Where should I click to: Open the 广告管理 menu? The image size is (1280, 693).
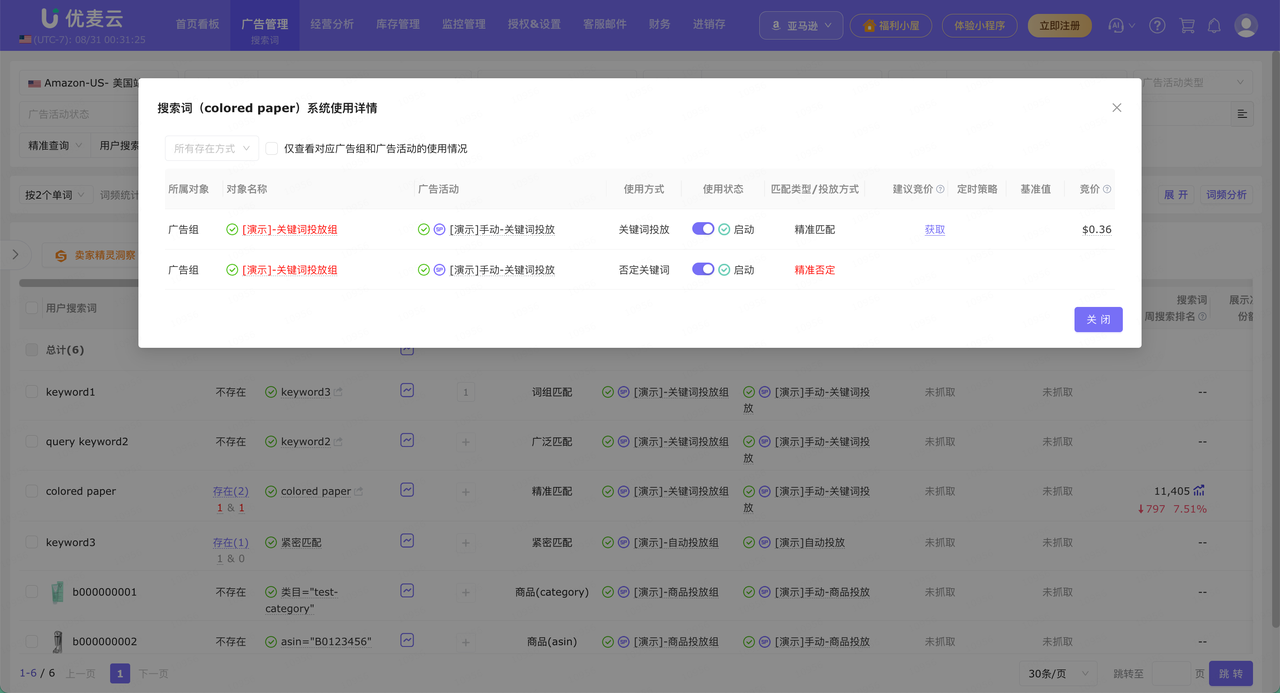click(x=265, y=24)
